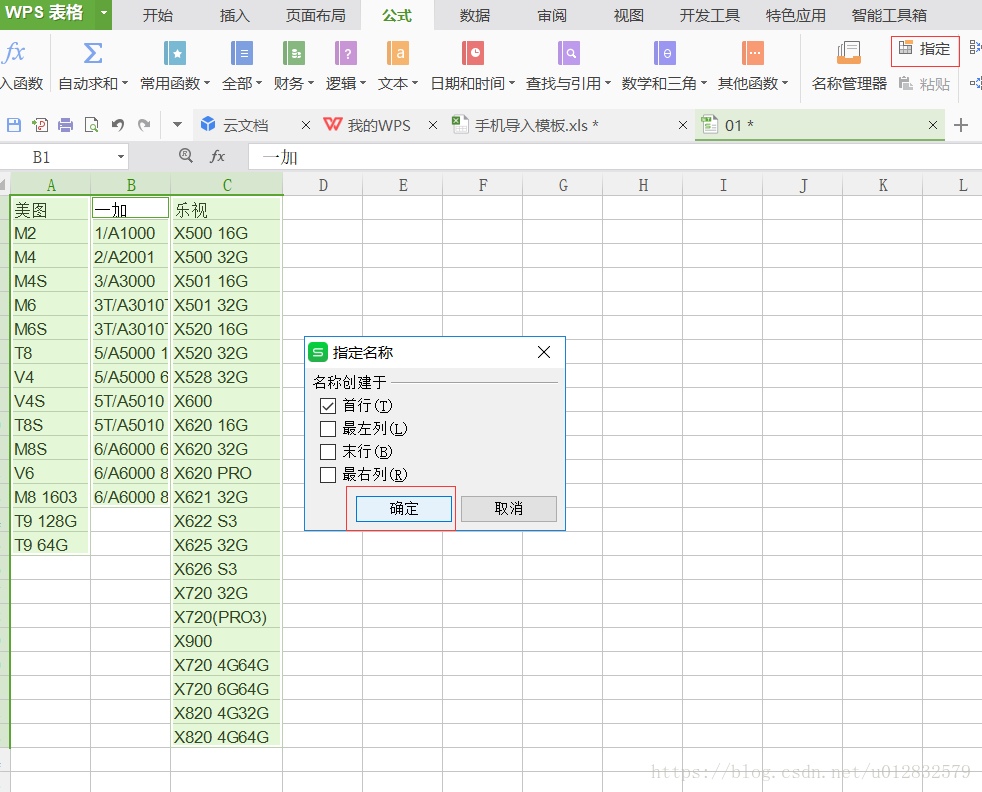Select cell containing T9 128G
This screenshot has height=792, width=982.
coord(51,521)
